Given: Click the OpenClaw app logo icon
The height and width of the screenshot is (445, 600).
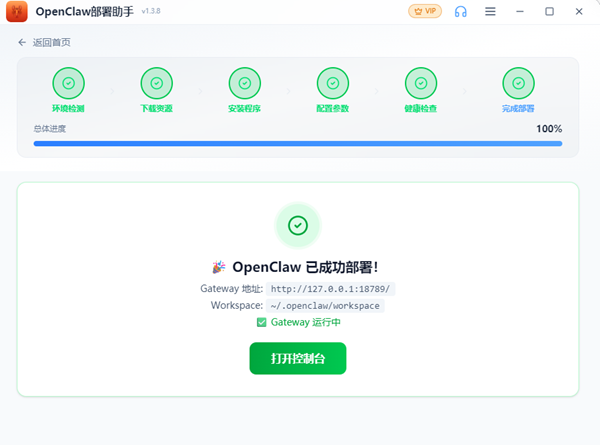Looking at the screenshot, I should pyautogui.click(x=17, y=11).
